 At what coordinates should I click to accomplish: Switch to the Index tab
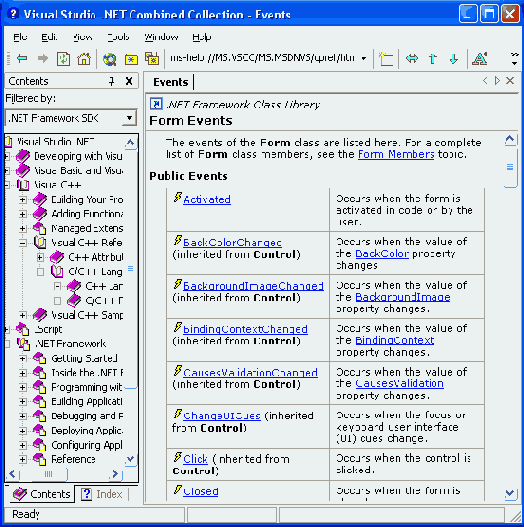click(x=102, y=494)
